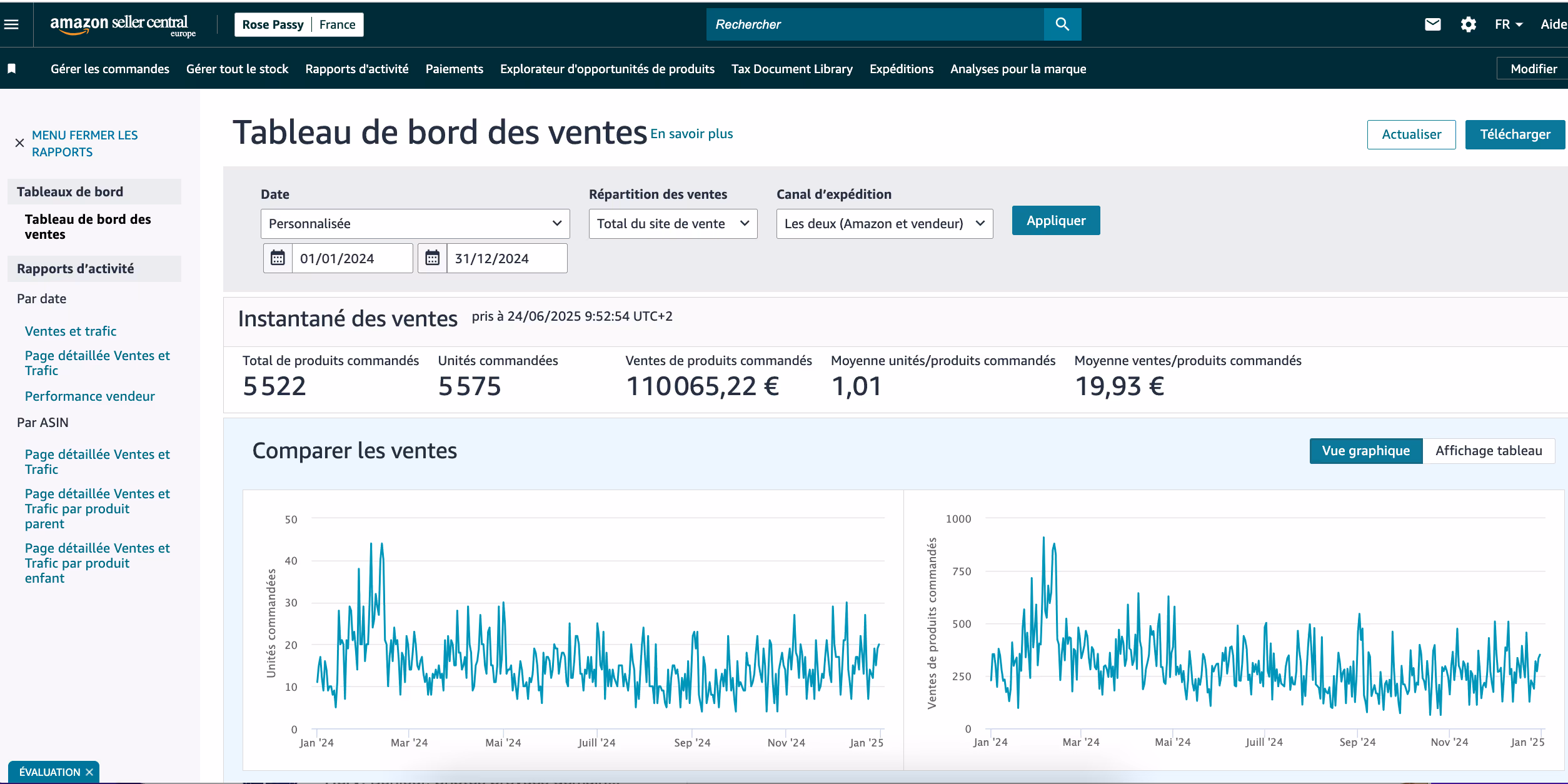Open the hamburger main menu
Screen dimensions: 1568x784
click(x=11, y=24)
